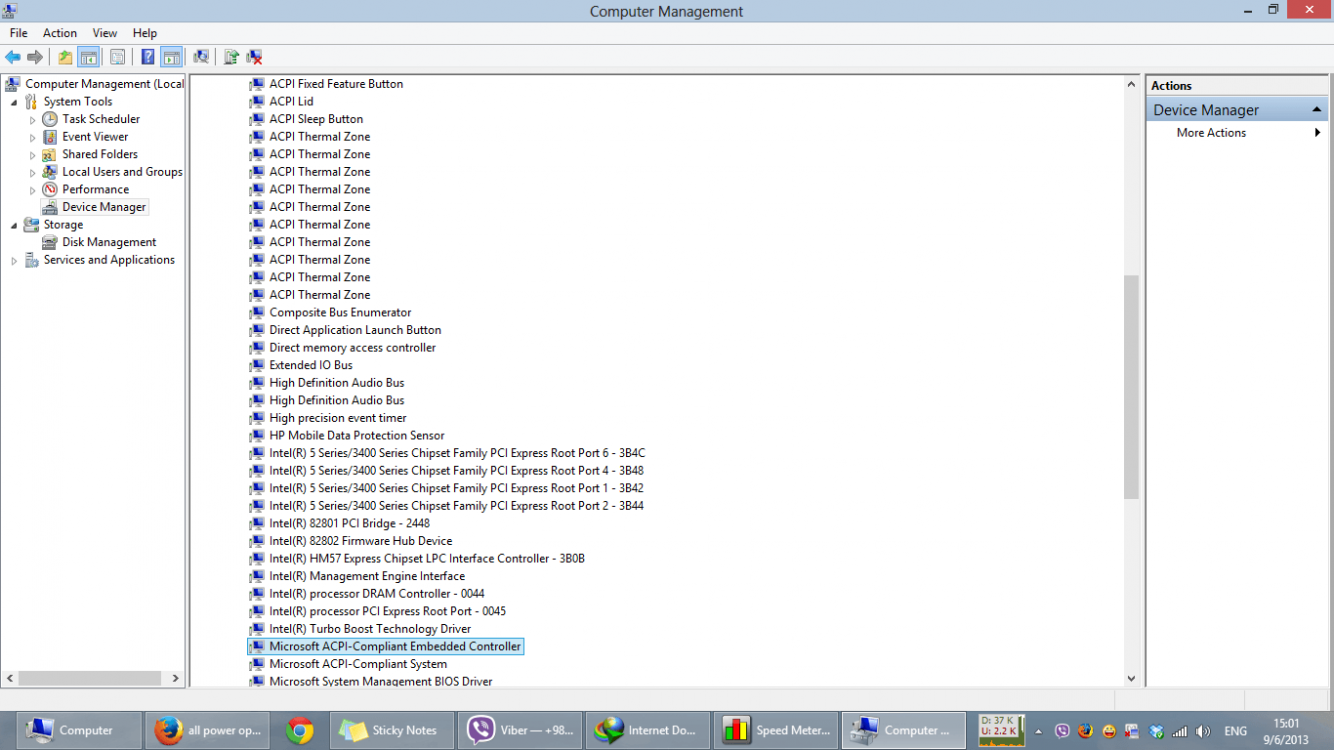Click Update Driver Software toolbar icon

(x=231, y=57)
